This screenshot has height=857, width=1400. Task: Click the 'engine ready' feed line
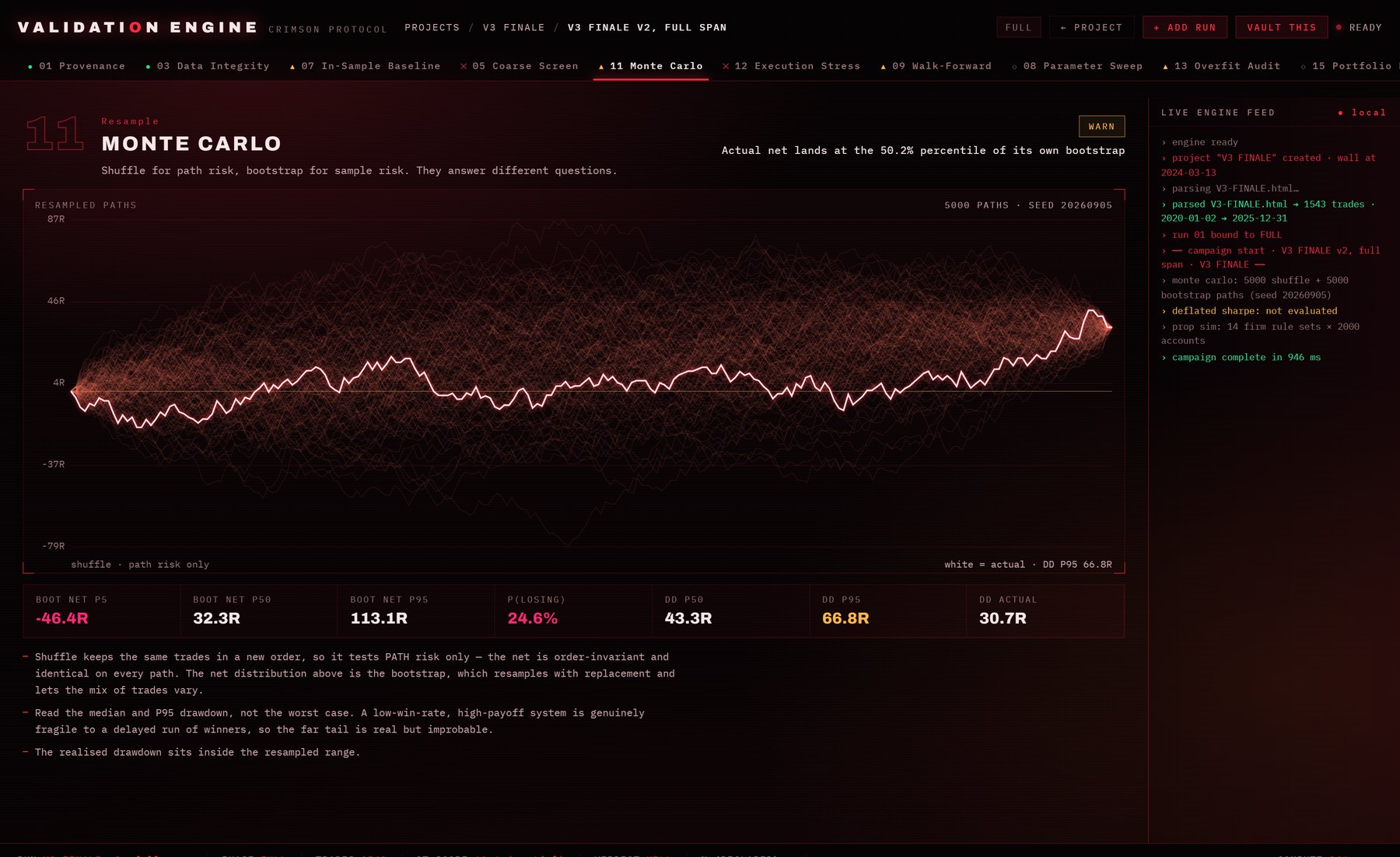(x=1200, y=142)
